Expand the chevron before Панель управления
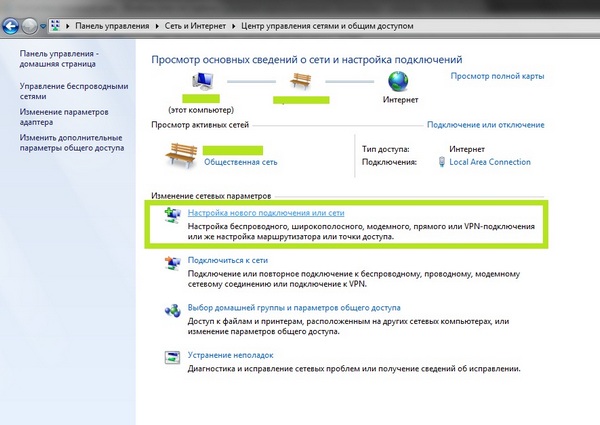This screenshot has width=600, height=425. point(67,26)
